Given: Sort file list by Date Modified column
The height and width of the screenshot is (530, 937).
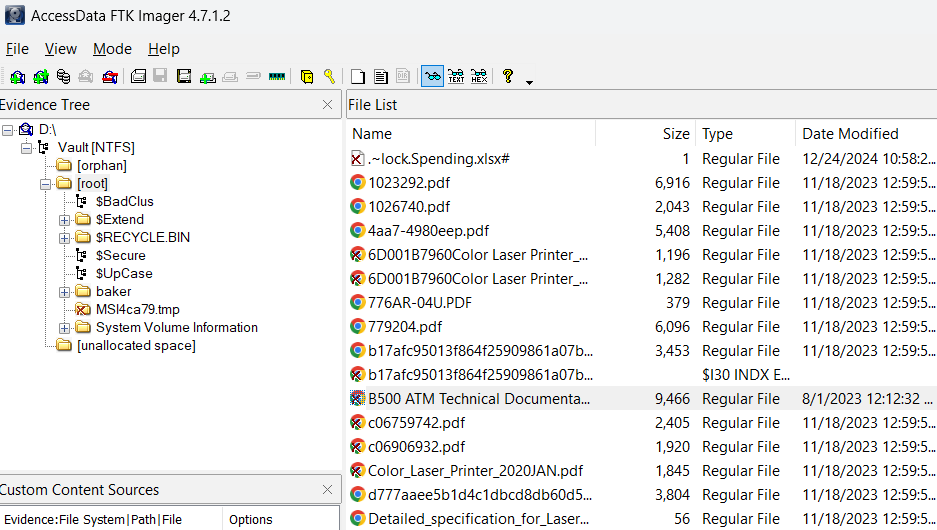Looking at the screenshot, I should (866, 134).
